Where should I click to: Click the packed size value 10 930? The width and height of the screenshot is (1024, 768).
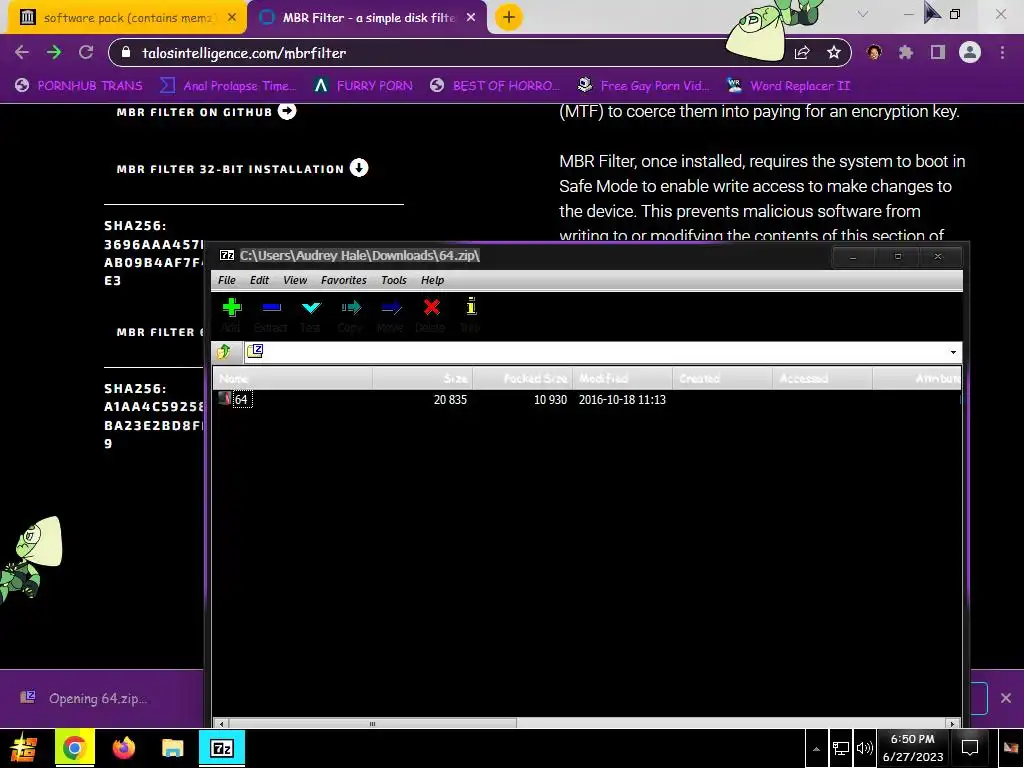550,400
